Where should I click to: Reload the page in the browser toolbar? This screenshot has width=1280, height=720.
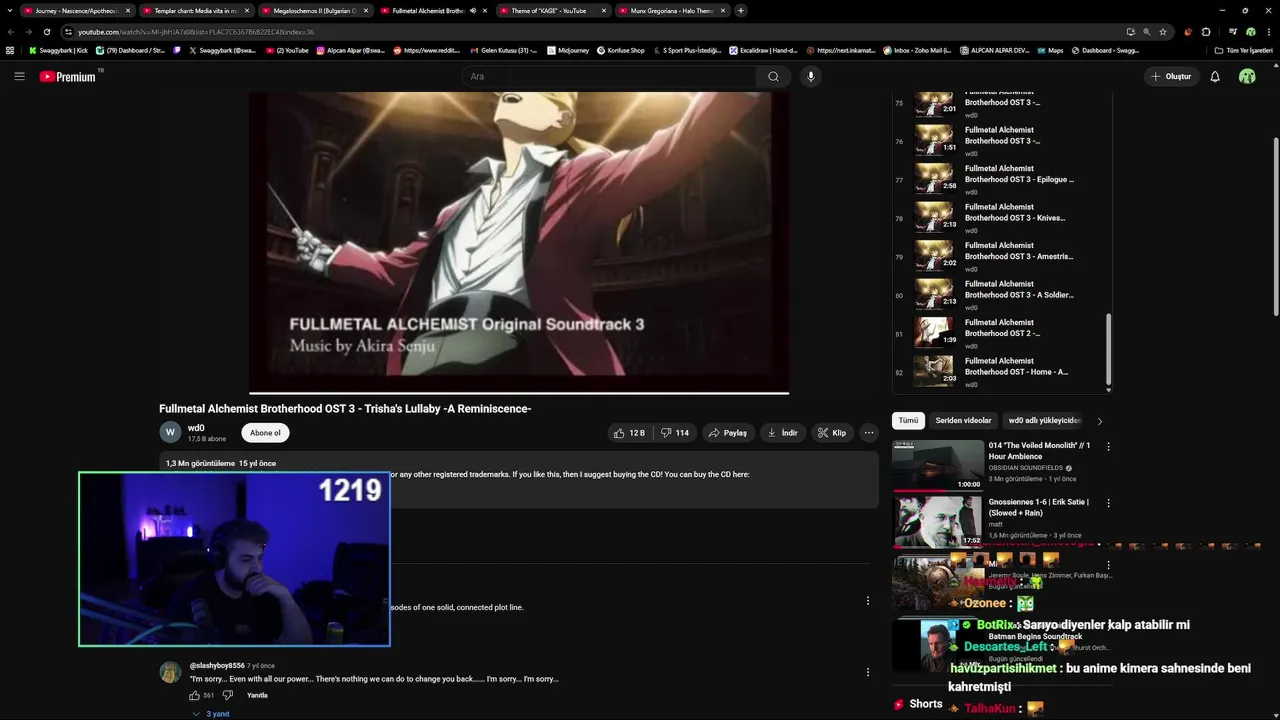[46, 32]
